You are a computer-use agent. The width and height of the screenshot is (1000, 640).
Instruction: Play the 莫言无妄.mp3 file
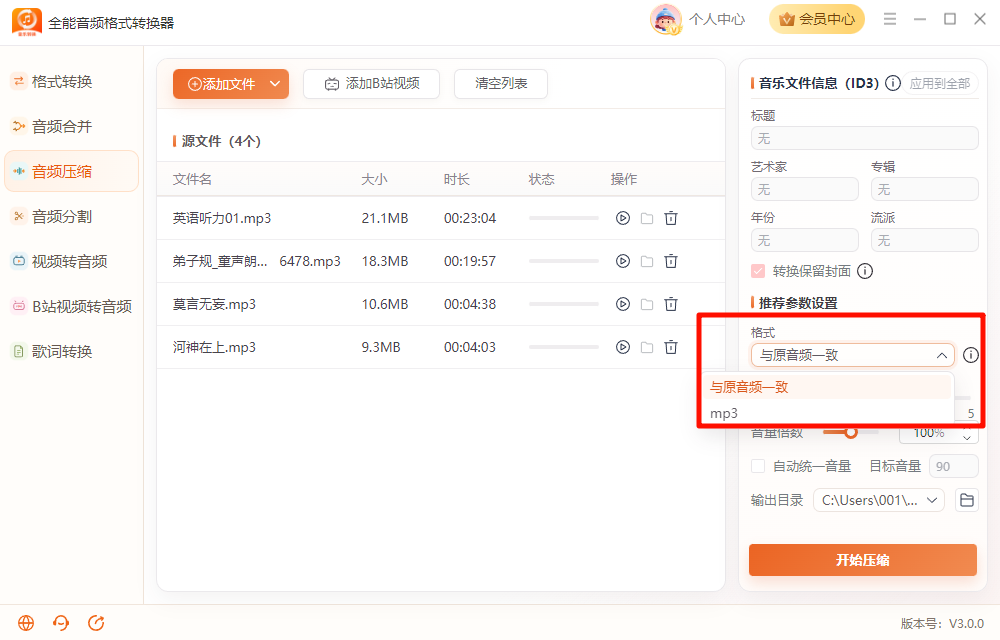point(622,304)
